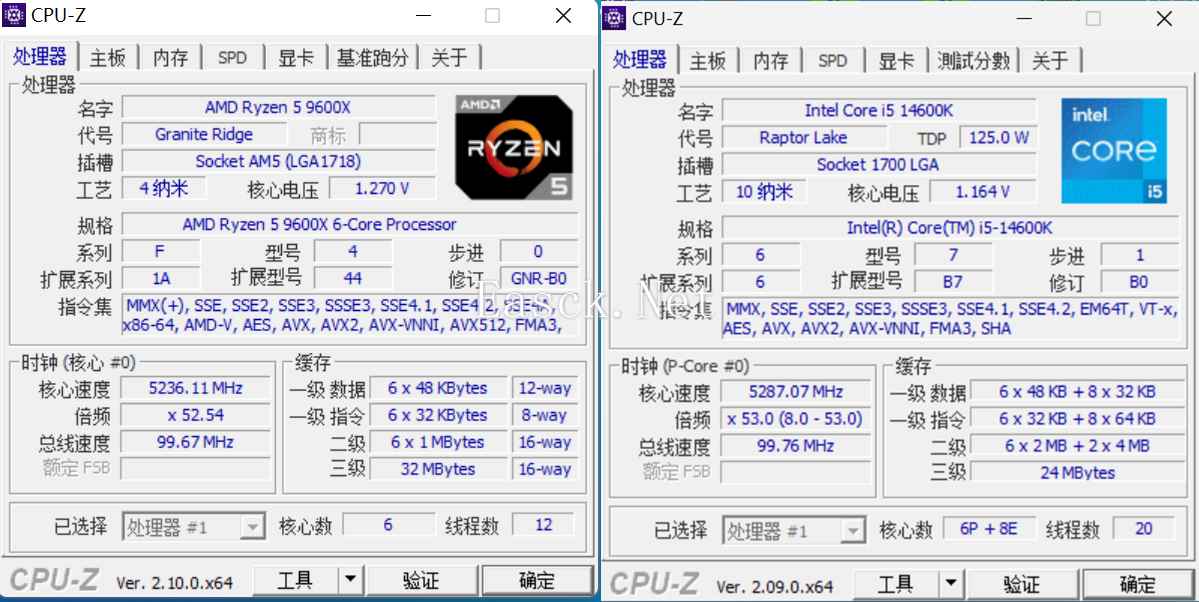Click the GNR-B0 revision value
This screenshot has height=602, width=1199.
pyautogui.click(x=538, y=278)
